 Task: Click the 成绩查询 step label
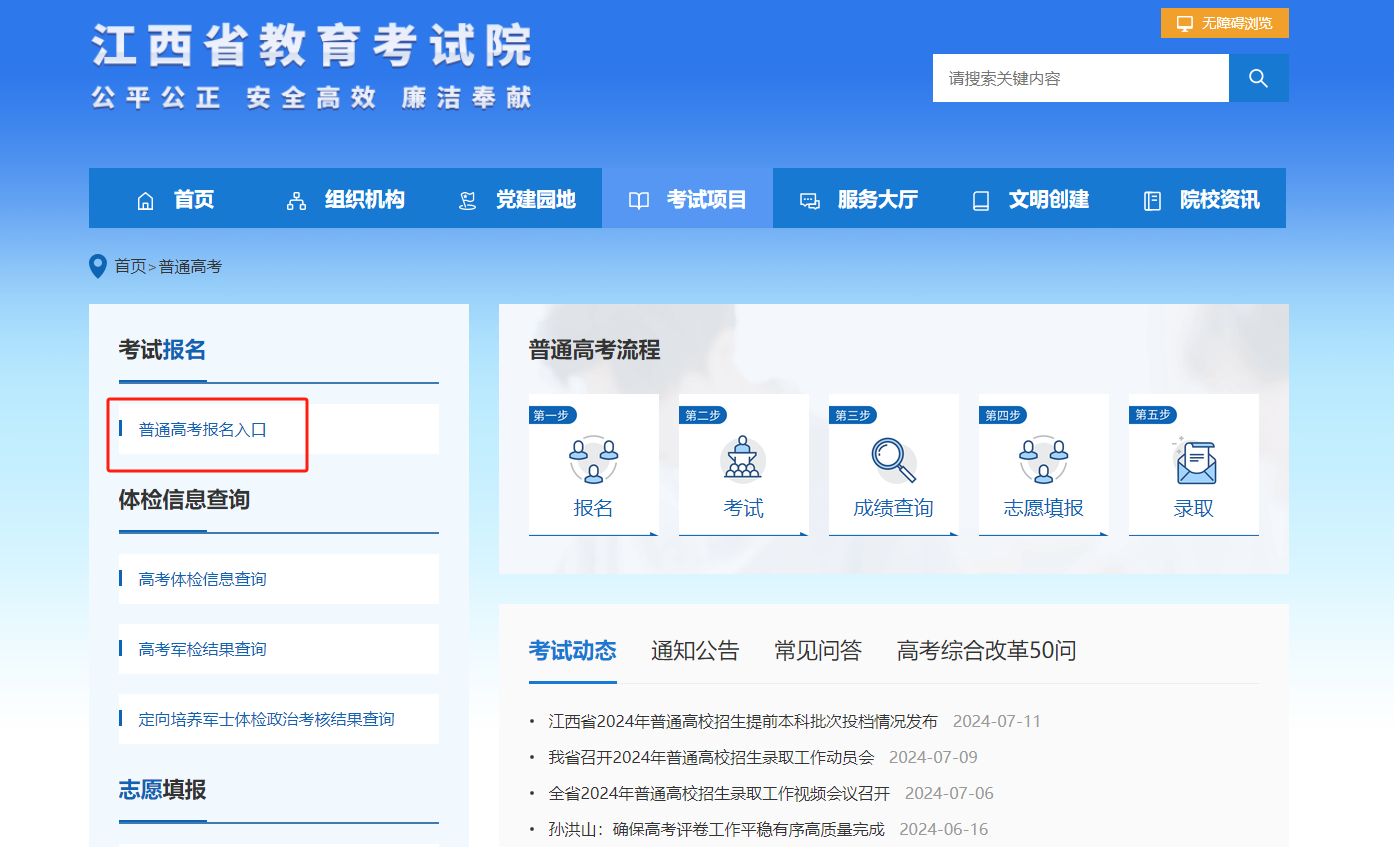pyautogui.click(x=893, y=508)
